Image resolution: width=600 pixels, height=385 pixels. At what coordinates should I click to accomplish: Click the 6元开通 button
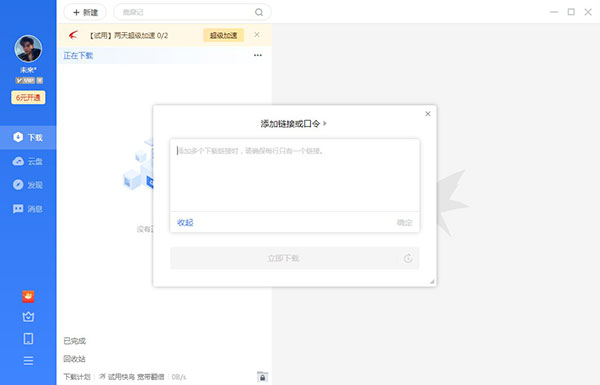pyautogui.click(x=28, y=98)
